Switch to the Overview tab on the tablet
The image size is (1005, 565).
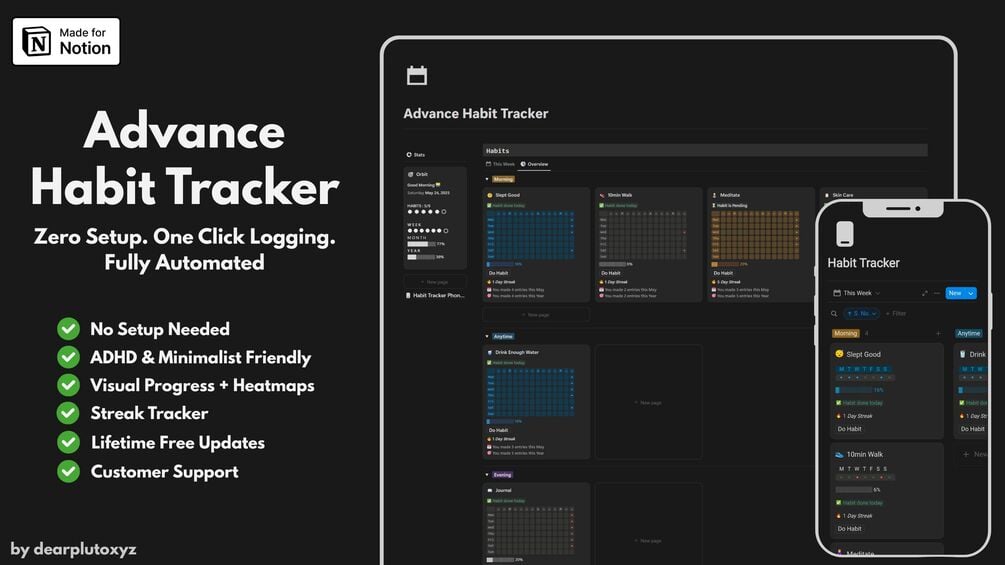tap(534, 164)
